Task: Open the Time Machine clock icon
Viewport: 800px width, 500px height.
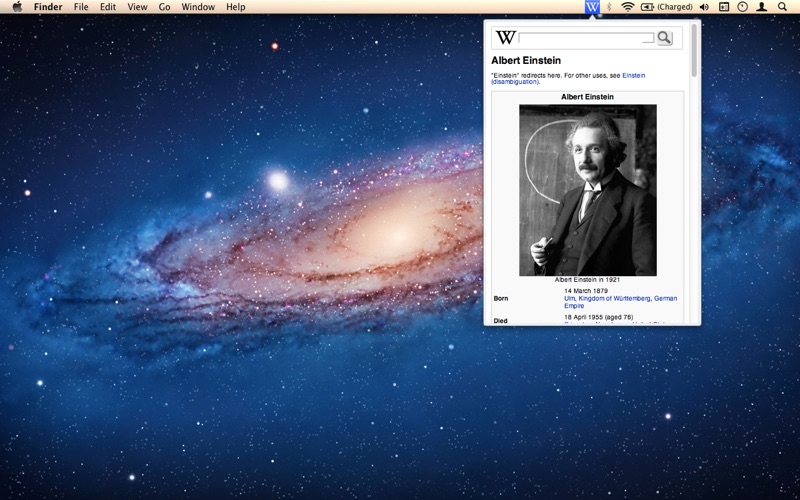Action: tap(742, 7)
